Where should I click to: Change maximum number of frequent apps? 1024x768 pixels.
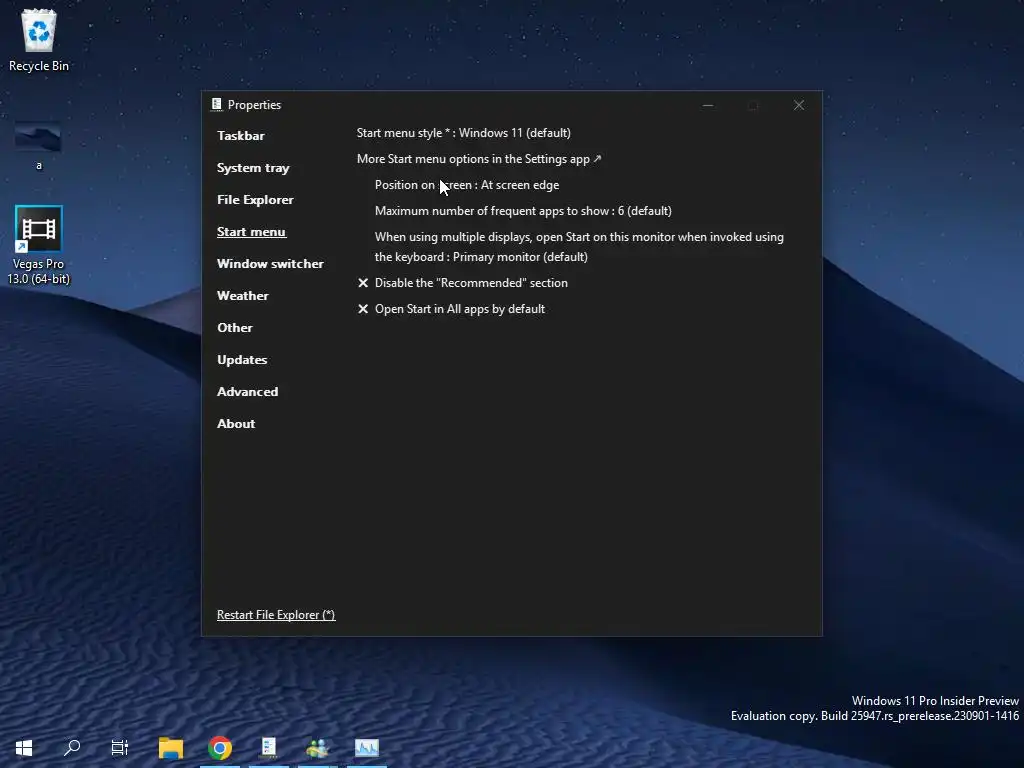point(523,211)
